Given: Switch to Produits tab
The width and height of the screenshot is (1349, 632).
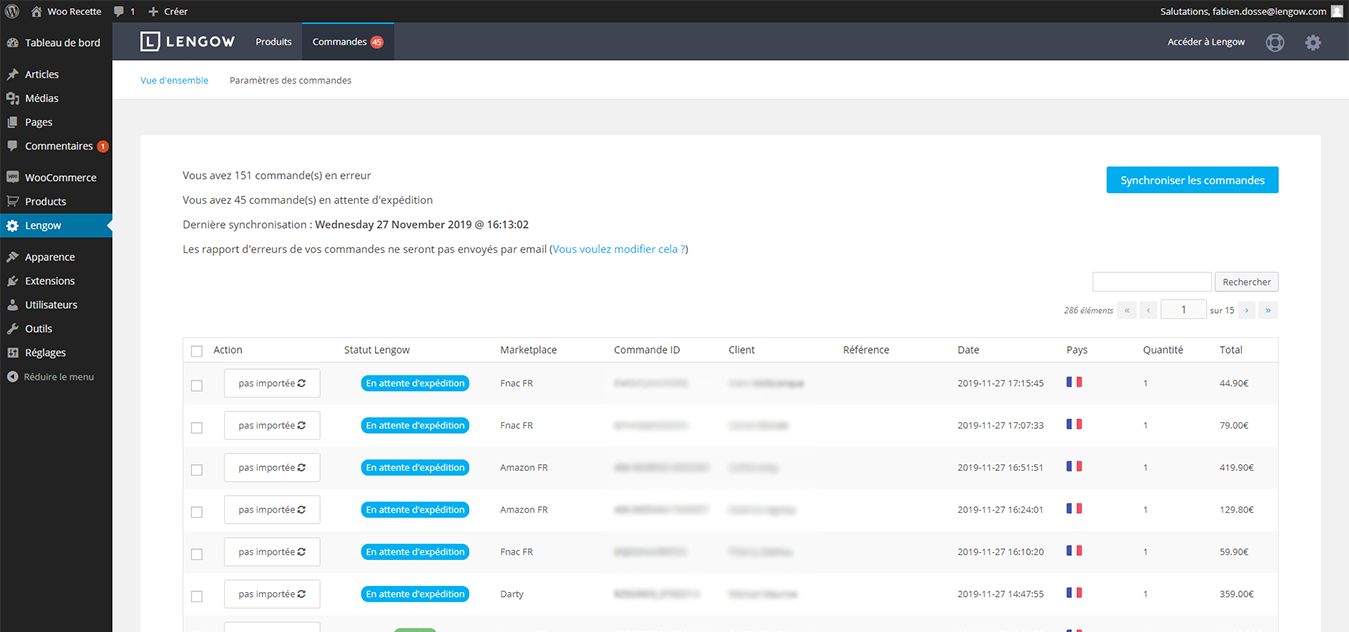Looking at the screenshot, I should (273, 42).
